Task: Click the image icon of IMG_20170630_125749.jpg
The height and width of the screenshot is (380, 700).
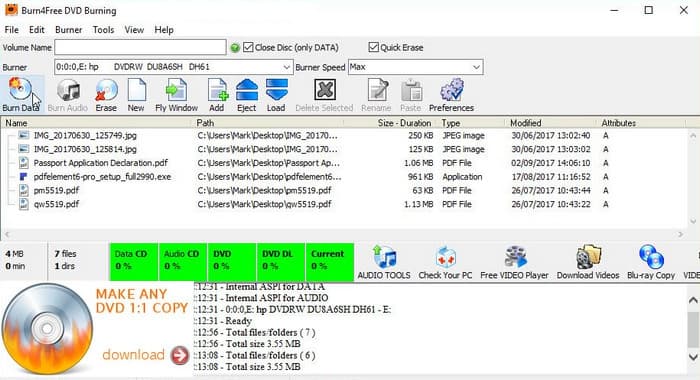Action: [x=24, y=135]
